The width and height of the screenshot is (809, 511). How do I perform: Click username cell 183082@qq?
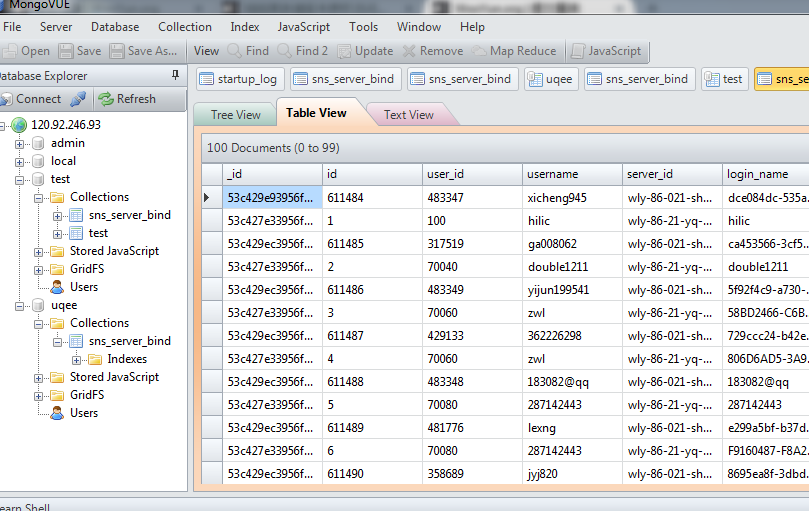pyautogui.click(x=573, y=381)
